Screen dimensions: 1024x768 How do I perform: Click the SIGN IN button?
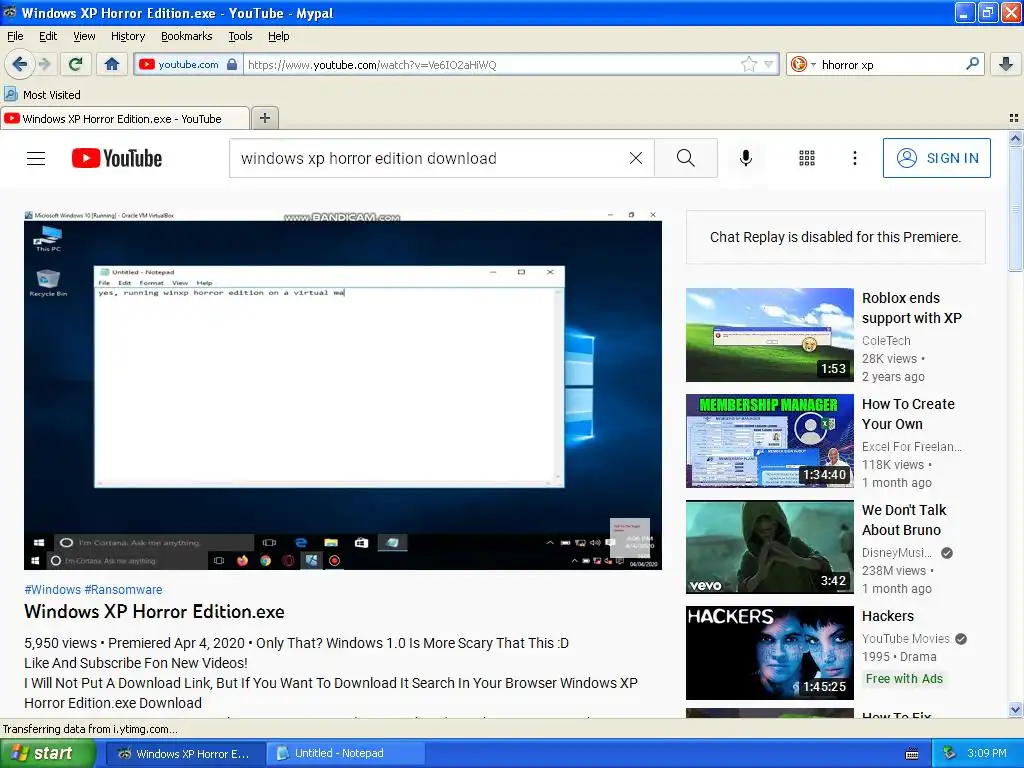pos(936,158)
